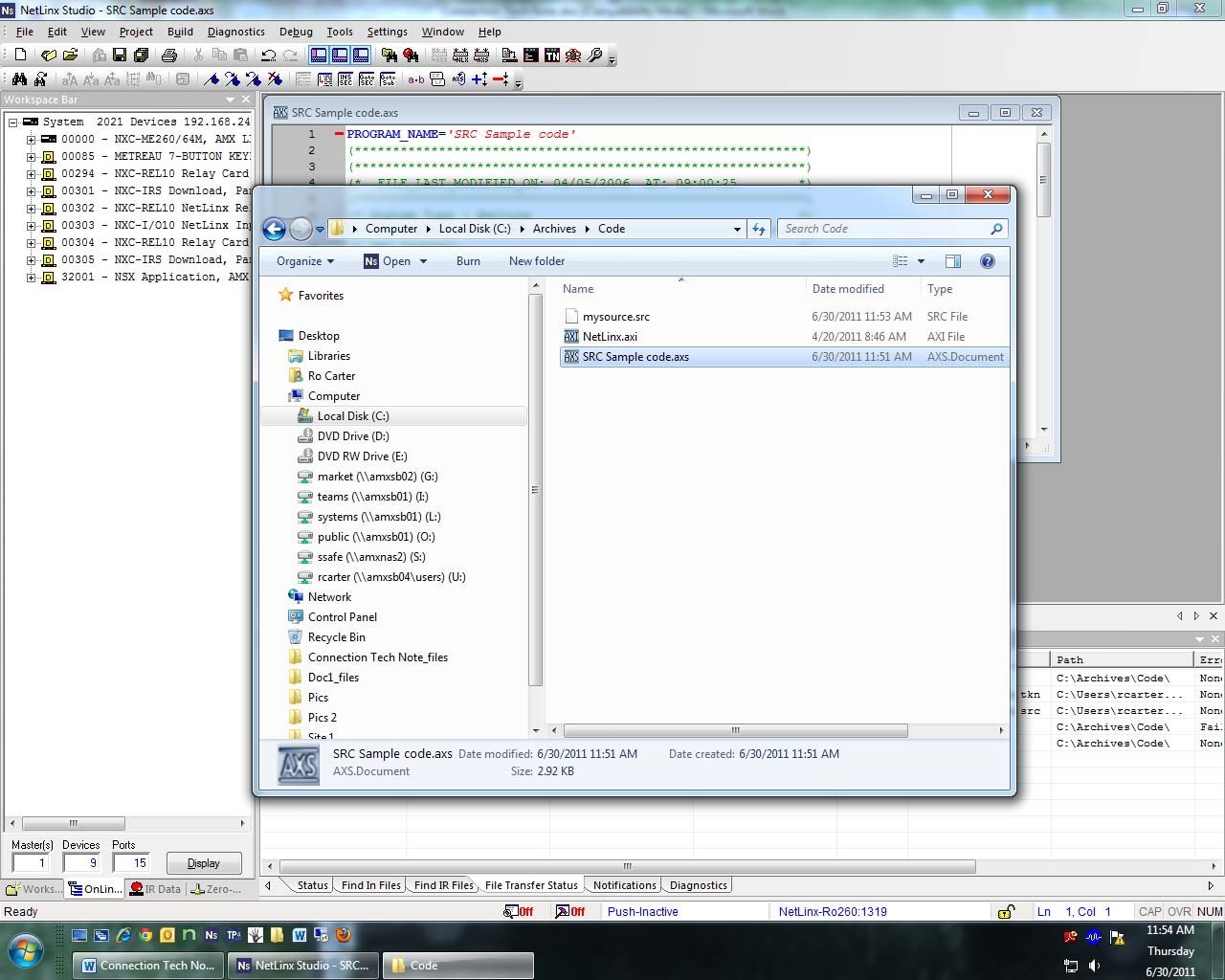Click the Save All toolbar icon

pyautogui.click(x=142, y=56)
